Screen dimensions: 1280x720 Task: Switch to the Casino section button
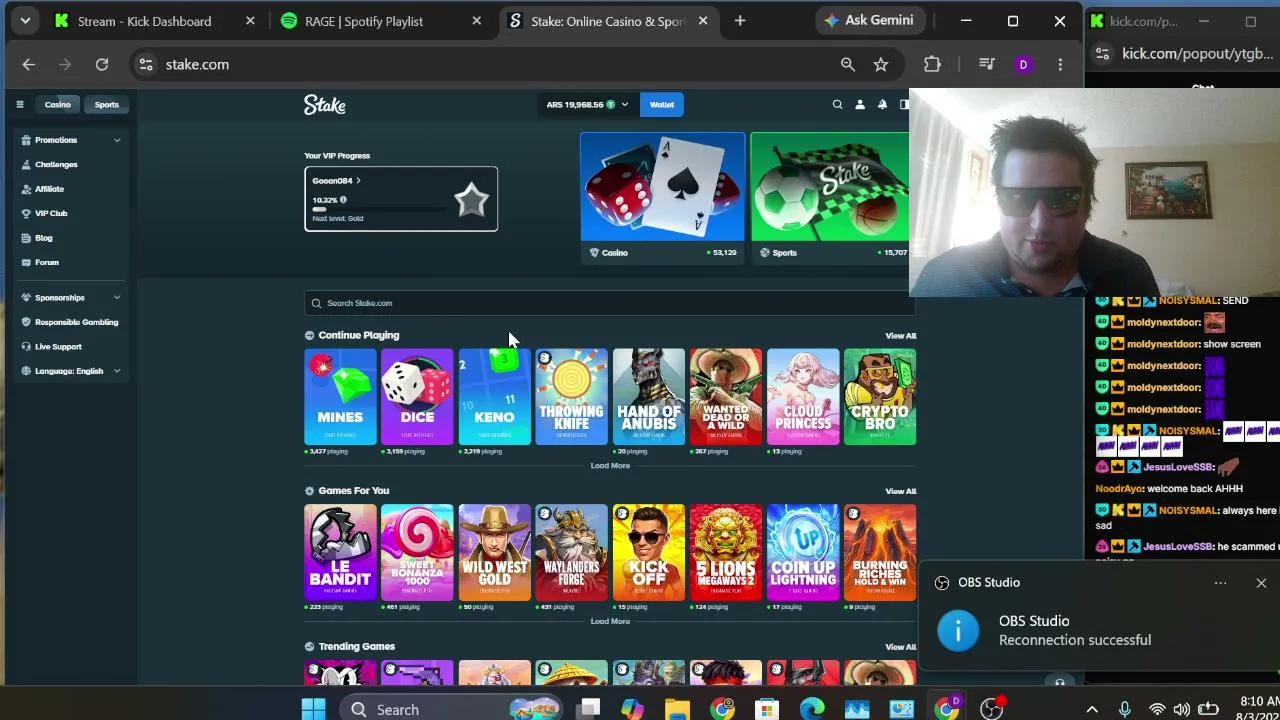(57, 104)
